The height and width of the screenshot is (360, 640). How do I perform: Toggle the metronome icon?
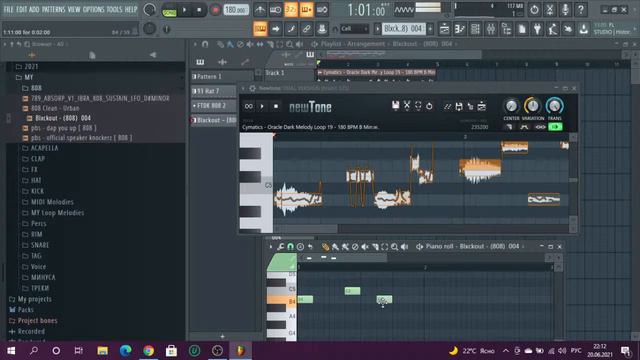tap(260, 10)
